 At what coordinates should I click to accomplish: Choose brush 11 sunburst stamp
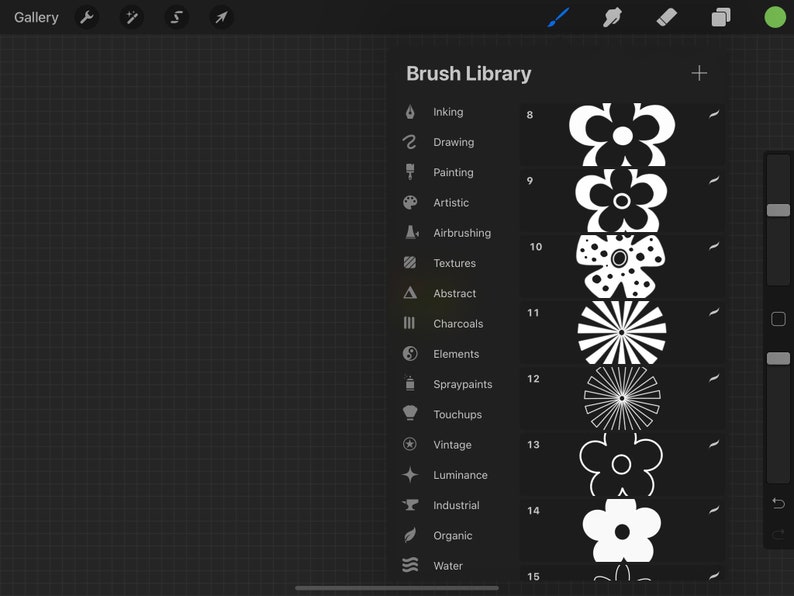[x=622, y=332]
